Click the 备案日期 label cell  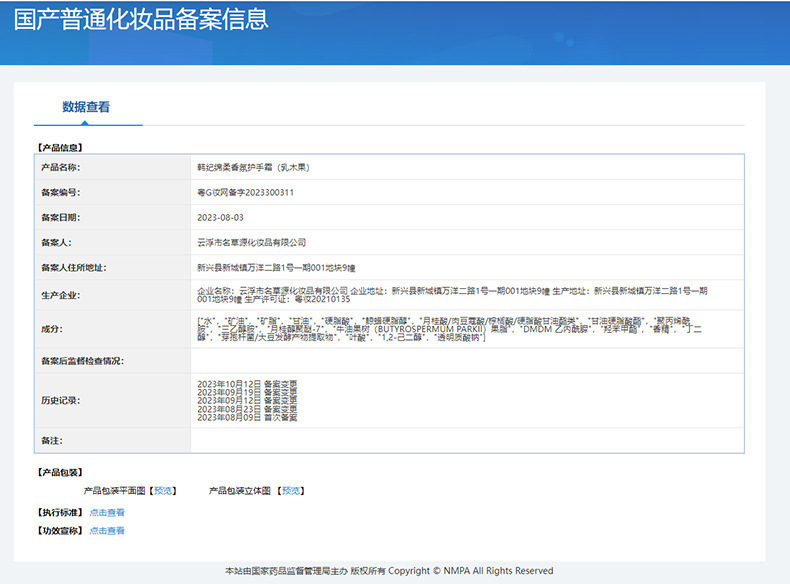[x=113, y=218]
